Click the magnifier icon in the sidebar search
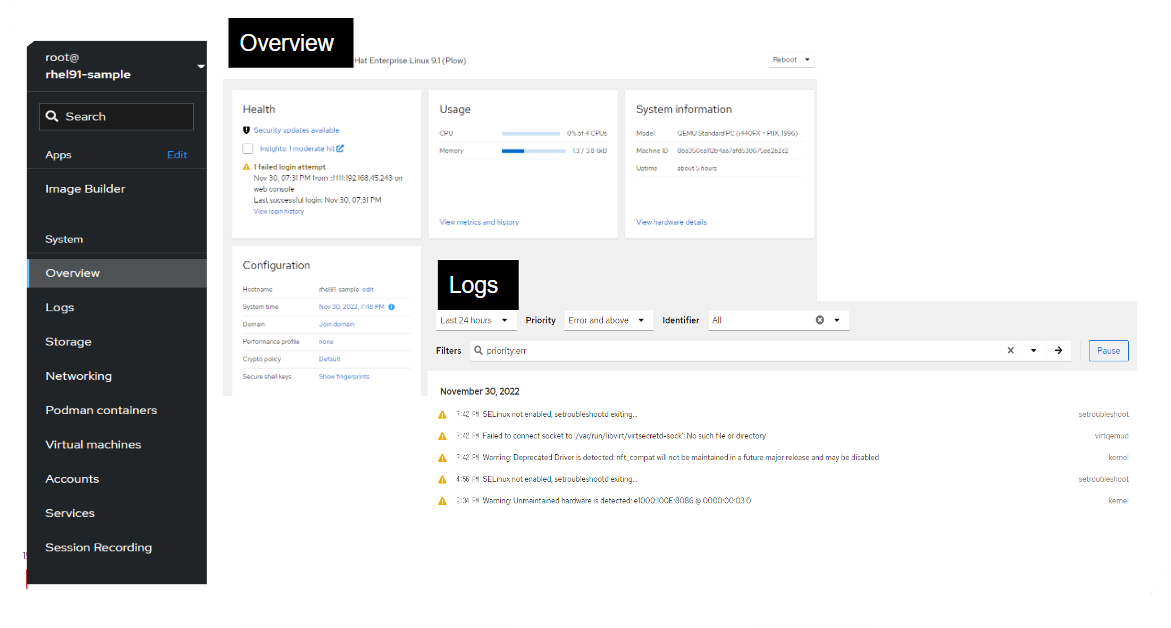This screenshot has width=1171, height=628. click(52, 116)
